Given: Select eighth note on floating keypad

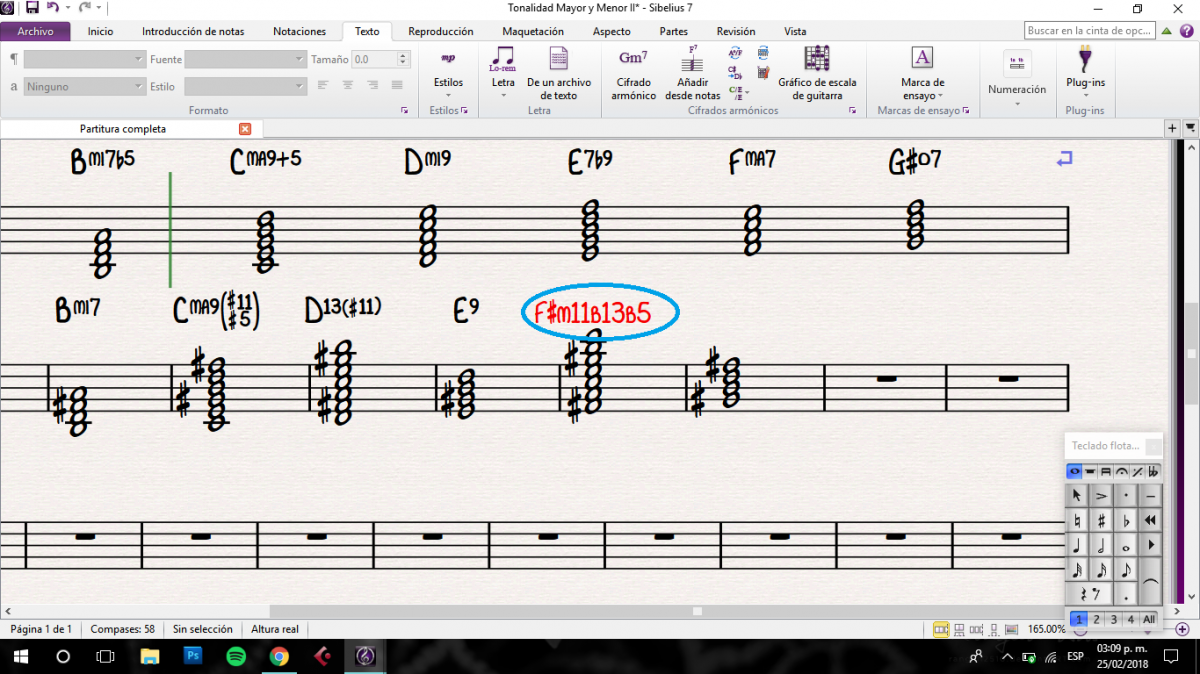Looking at the screenshot, I should [1127, 571].
